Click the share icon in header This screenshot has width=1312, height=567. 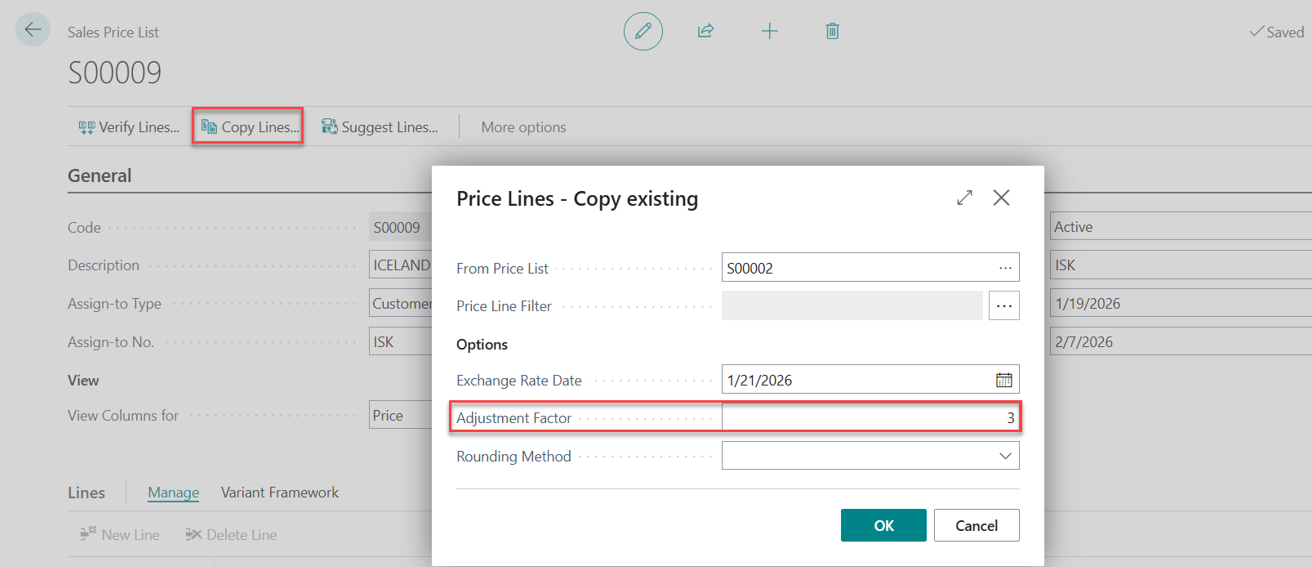tap(706, 32)
